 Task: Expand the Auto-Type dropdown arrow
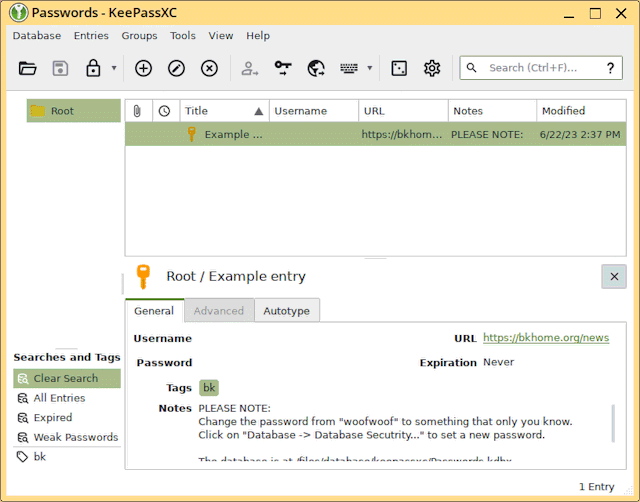pyautogui.click(x=370, y=68)
